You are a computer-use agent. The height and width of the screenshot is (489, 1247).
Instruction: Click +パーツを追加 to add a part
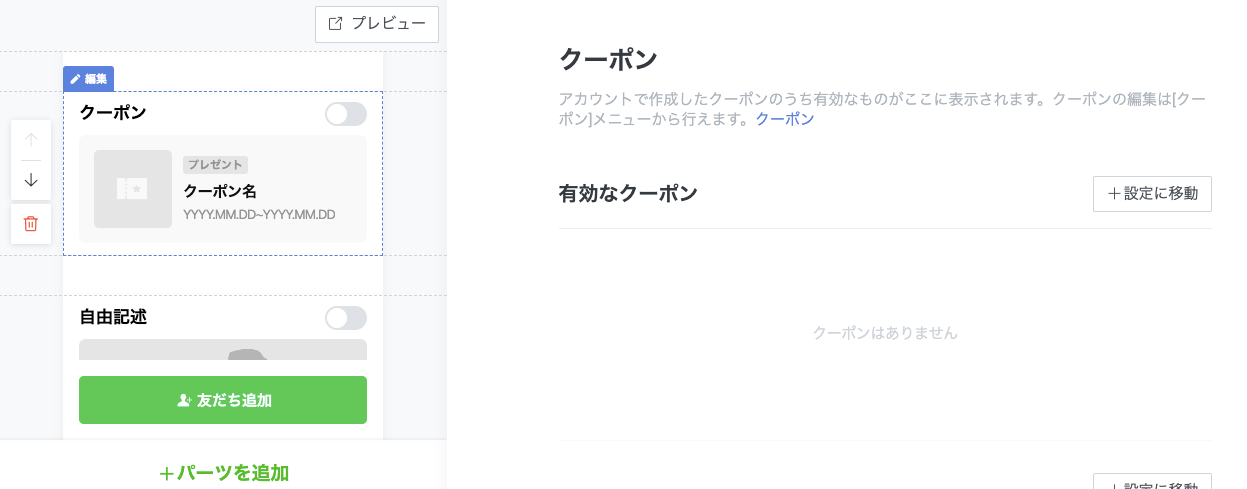(x=224, y=473)
